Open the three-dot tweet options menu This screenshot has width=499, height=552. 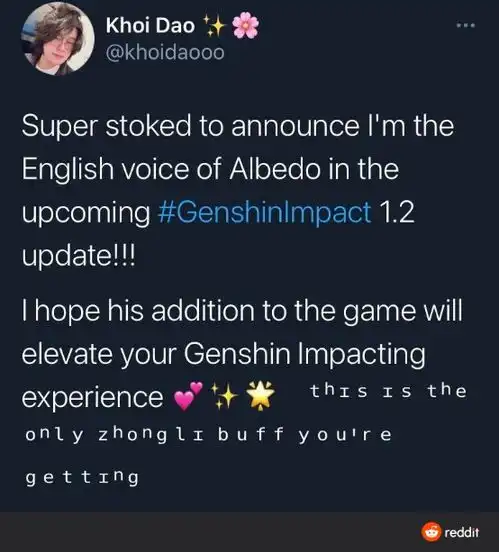(x=466, y=25)
